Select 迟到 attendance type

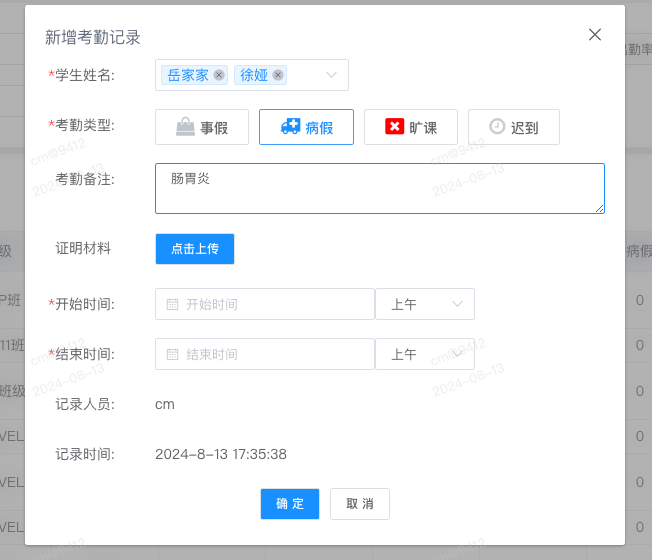click(x=514, y=127)
